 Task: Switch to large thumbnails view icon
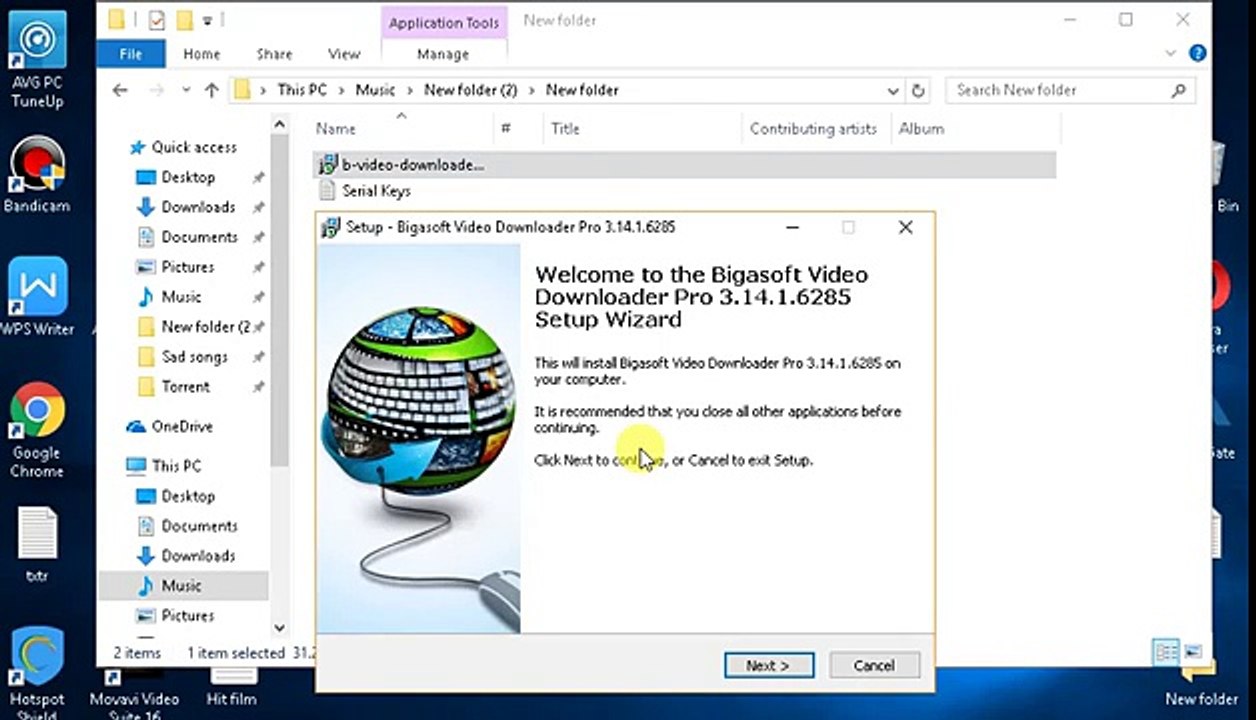[x=1192, y=652]
